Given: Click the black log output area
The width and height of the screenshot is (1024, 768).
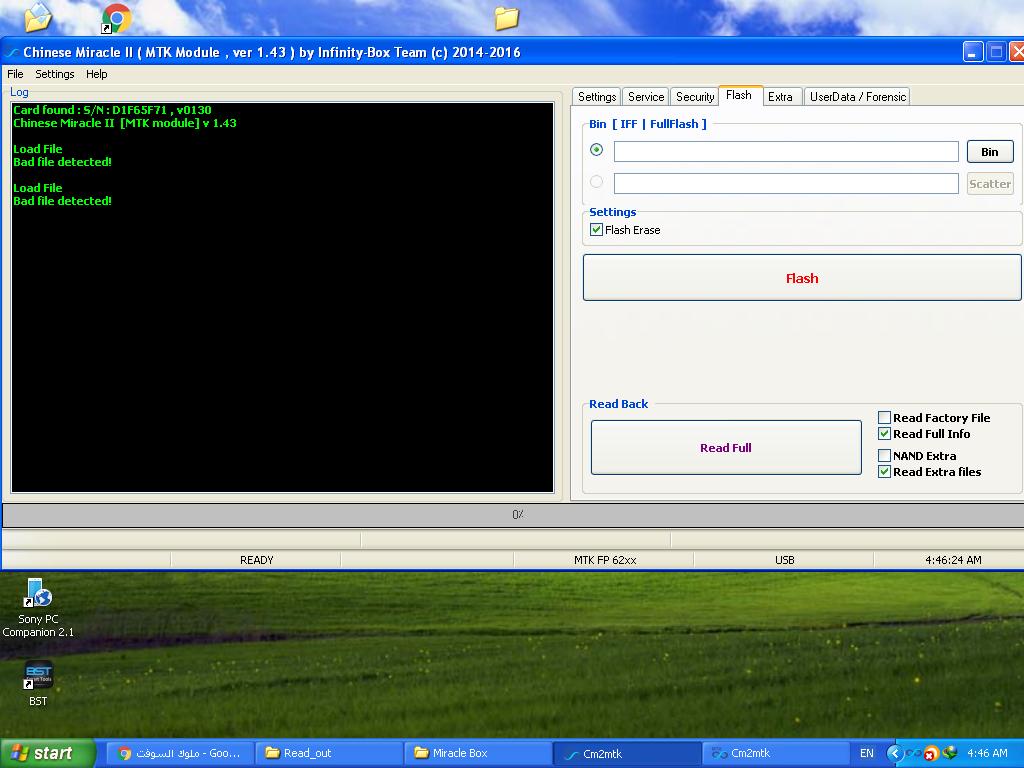Looking at the screenshot, I should coord(282,297).
